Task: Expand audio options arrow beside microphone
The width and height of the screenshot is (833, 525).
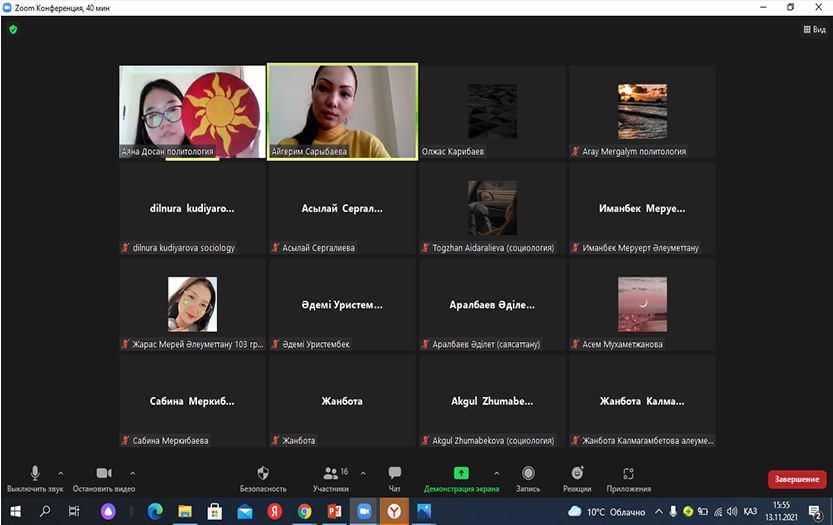Action: coord(61,473)
